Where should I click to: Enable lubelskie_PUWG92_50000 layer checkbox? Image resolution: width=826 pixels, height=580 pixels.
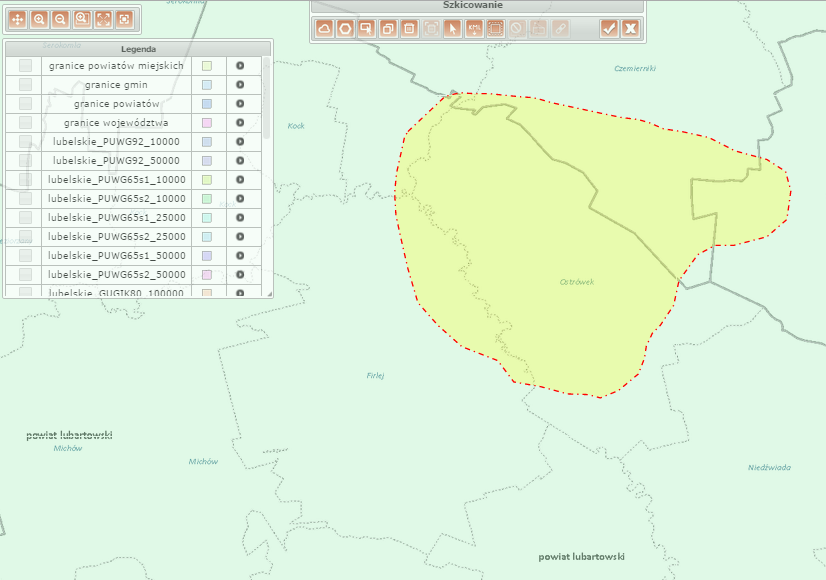[x=25, y=161]
